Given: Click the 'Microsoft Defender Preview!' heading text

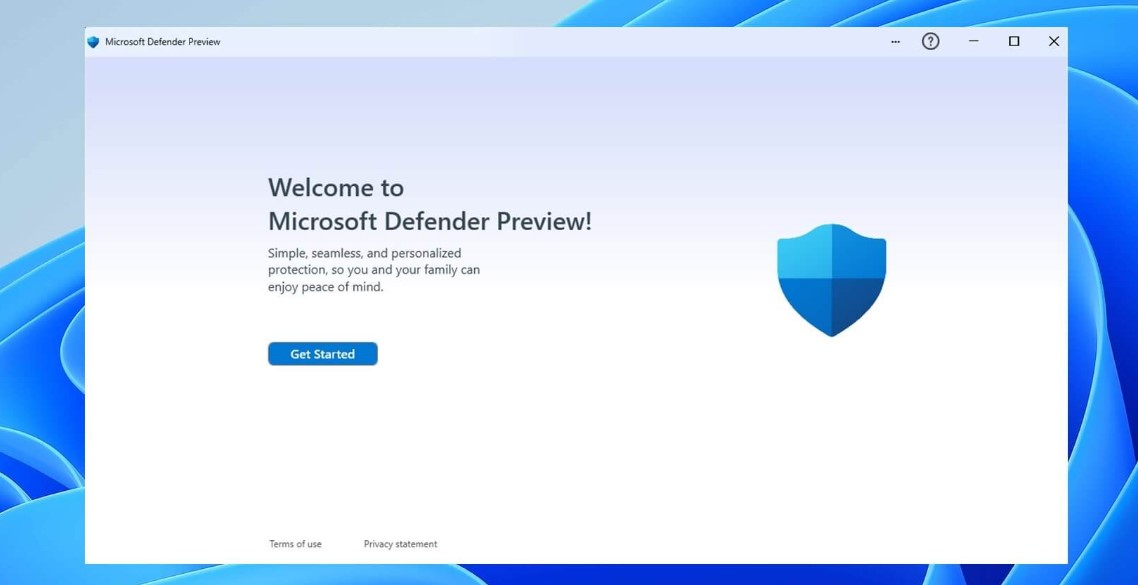Looking at the screenshot, I should coord(430,221).
